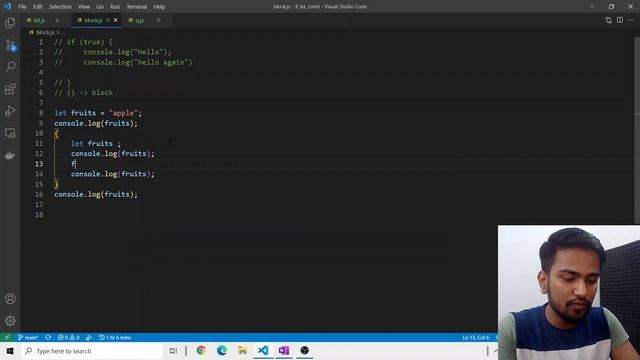Screen dimensions: 640x360
Task: Split the editor to the right
Action: coord(620,20)
